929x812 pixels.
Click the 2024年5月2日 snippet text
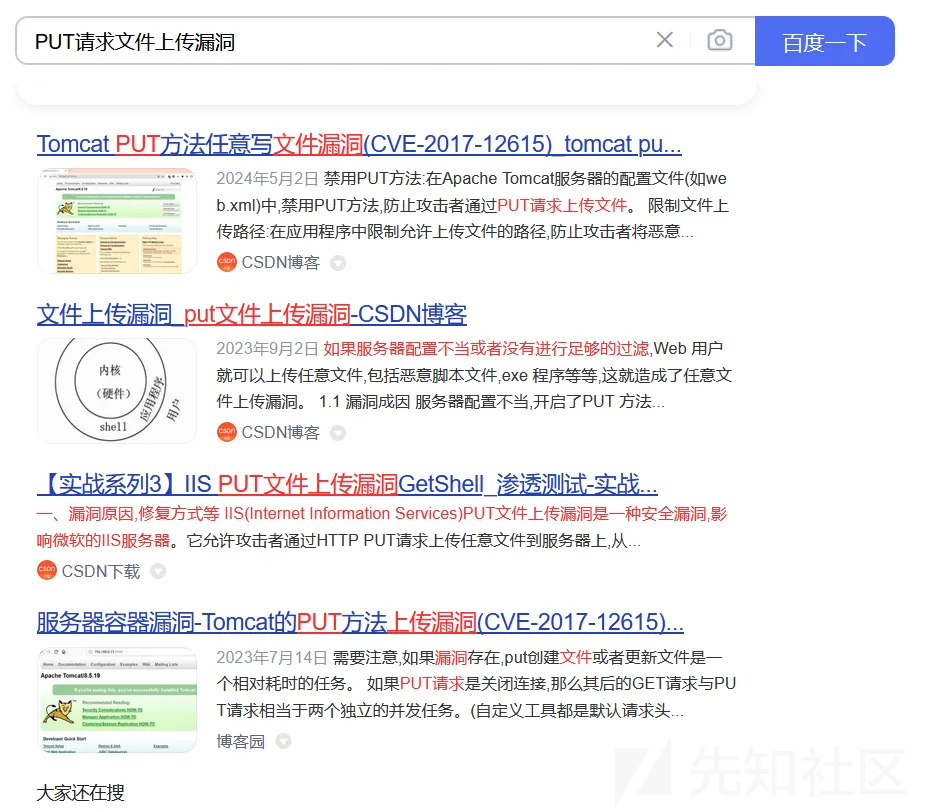click(x=473, y=205)
